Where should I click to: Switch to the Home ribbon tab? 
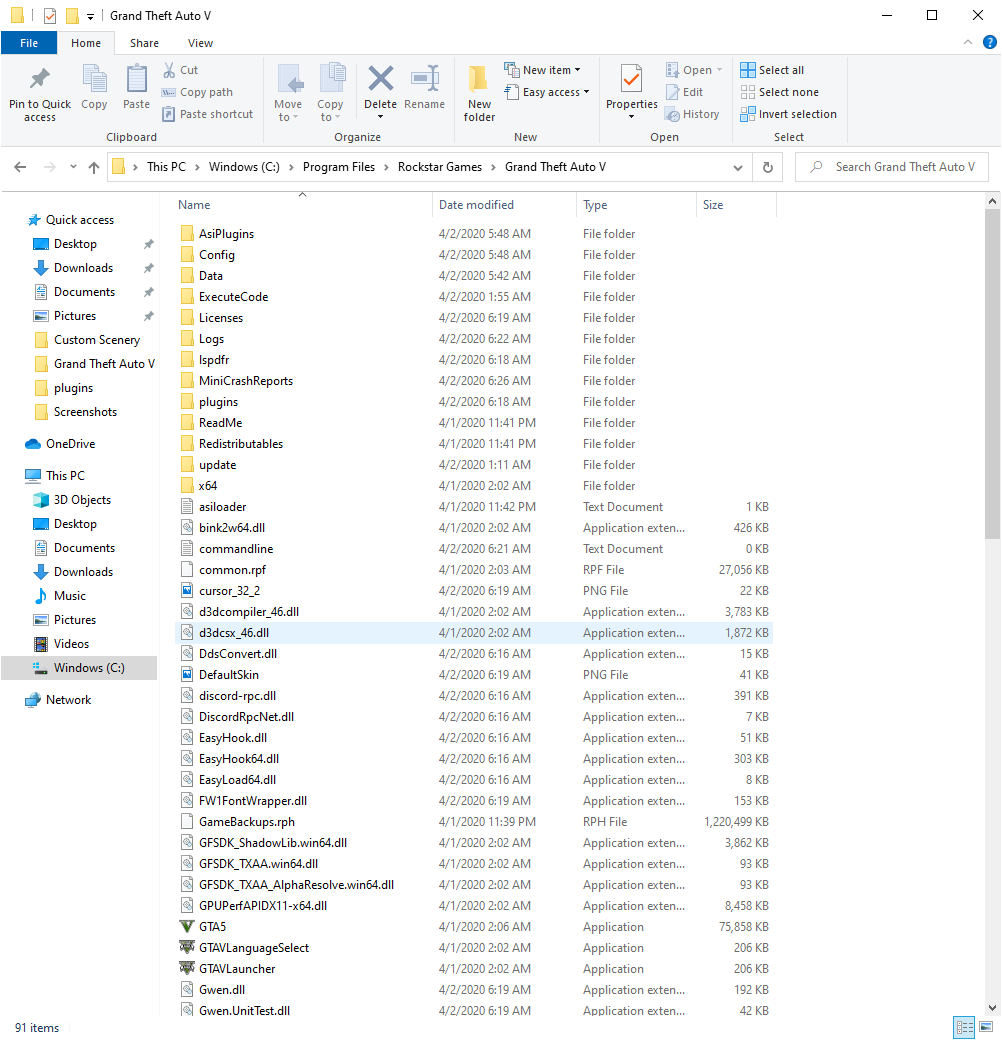86,43
